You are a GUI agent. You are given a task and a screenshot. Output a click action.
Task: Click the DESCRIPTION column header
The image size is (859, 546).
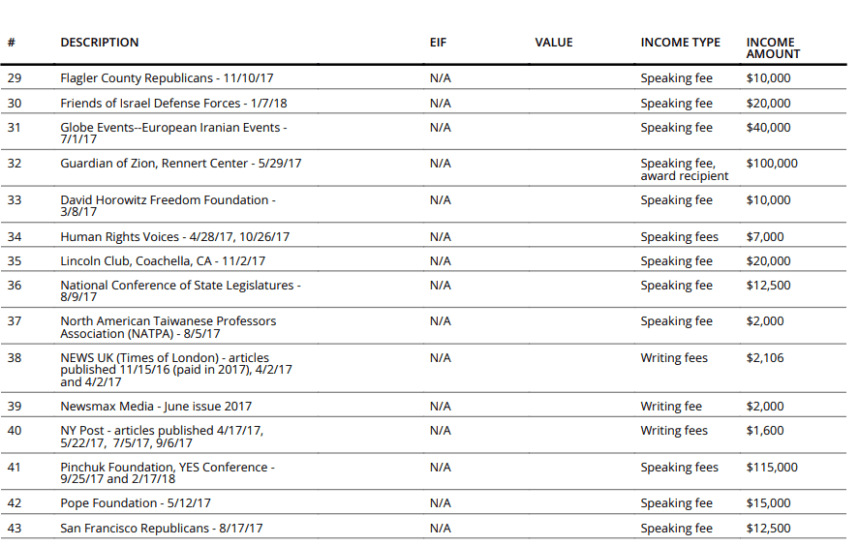(x=99, y=43)
